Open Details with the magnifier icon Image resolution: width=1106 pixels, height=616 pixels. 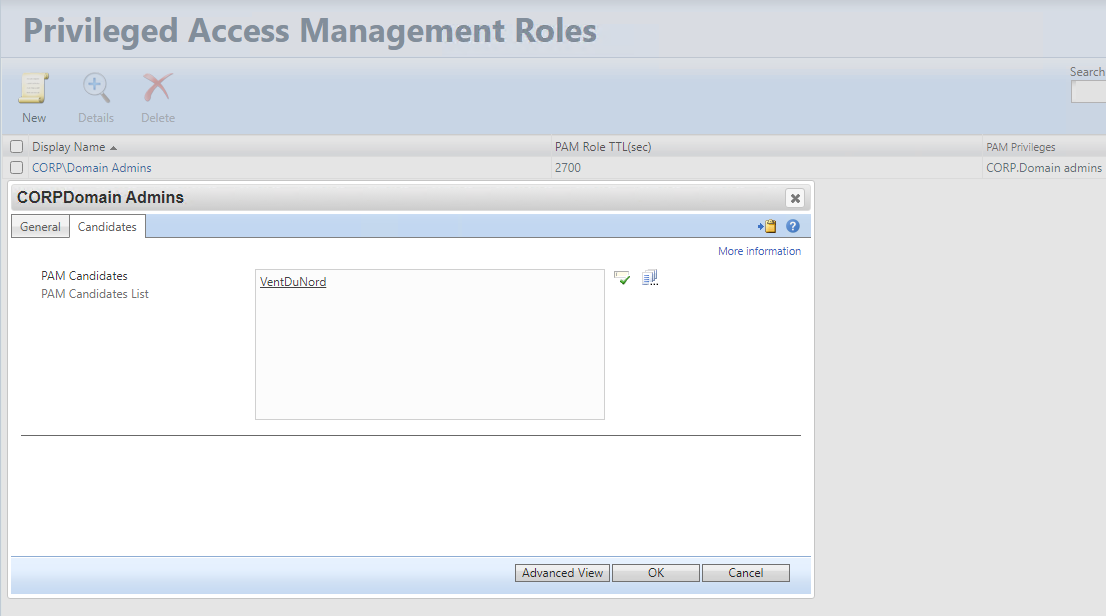(96, 89)
